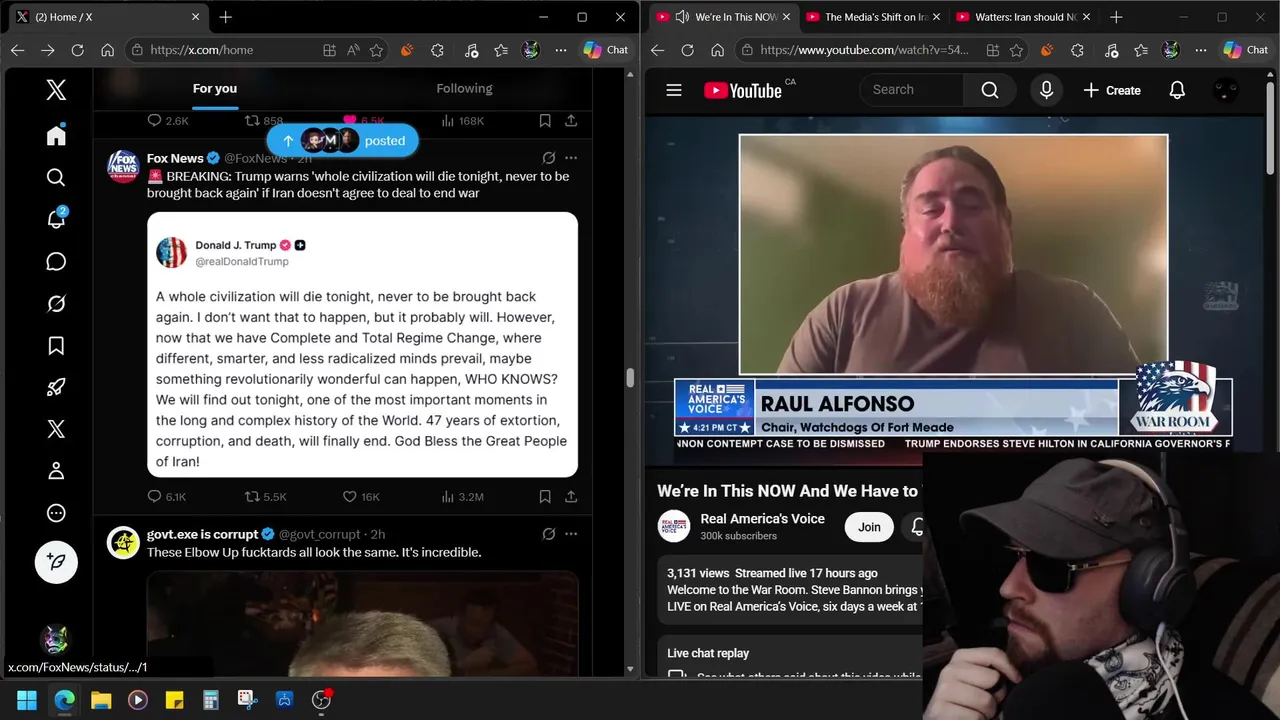Open Grok icon in X sidebar
The width and height of the screenshot is (1280, 720).
pos(56,304)
